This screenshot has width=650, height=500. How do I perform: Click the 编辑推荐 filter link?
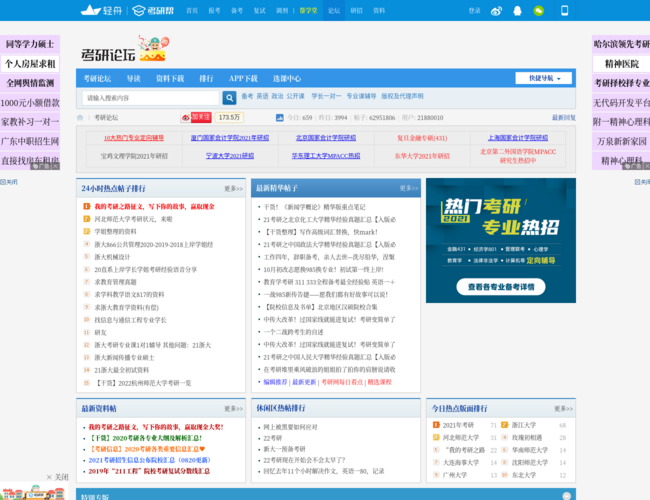pyautogui.click(x=275, y=382)
